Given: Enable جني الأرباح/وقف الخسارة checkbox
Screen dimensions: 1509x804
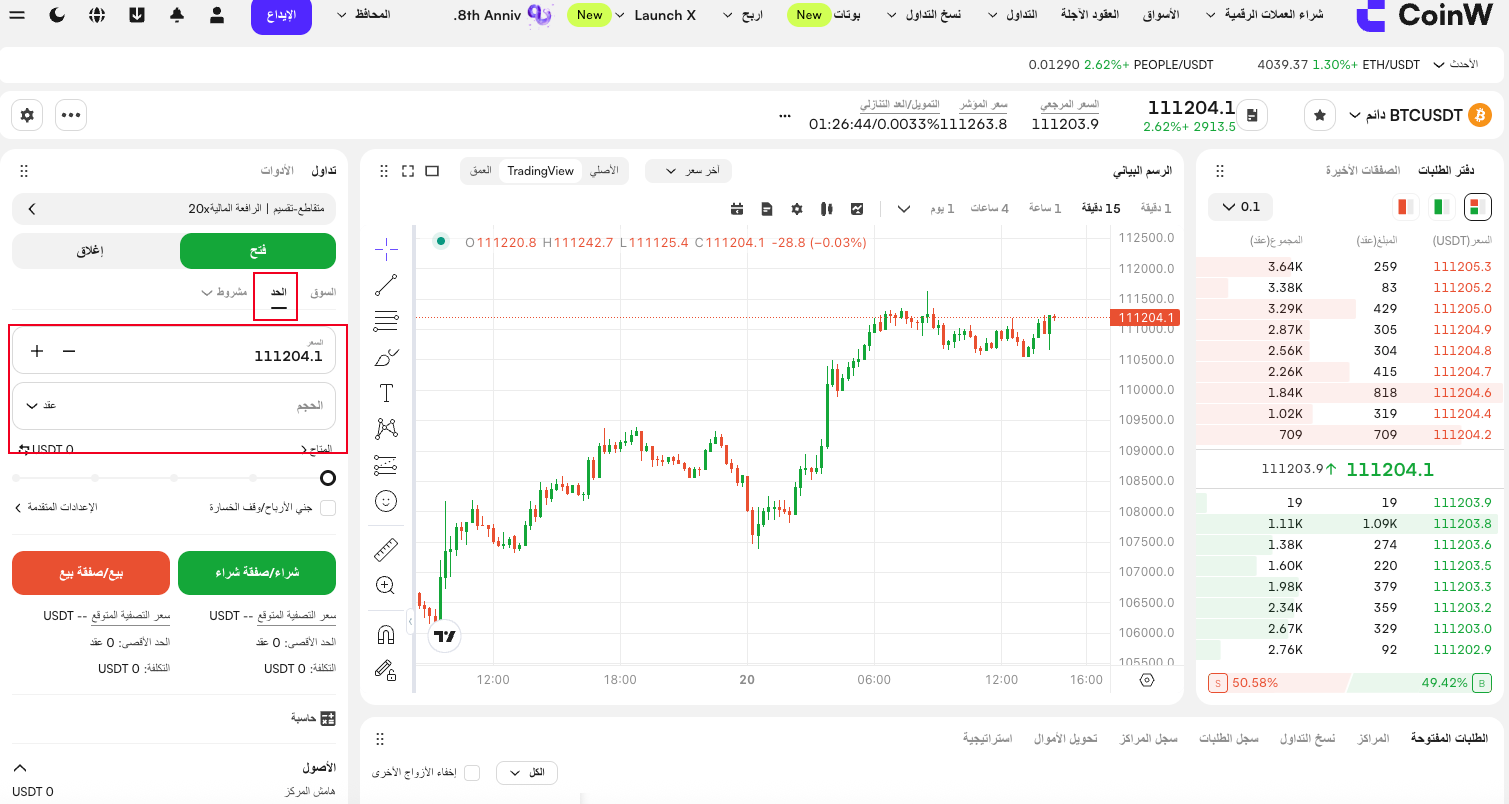Looking at the screenshot, I should (327, 508).
